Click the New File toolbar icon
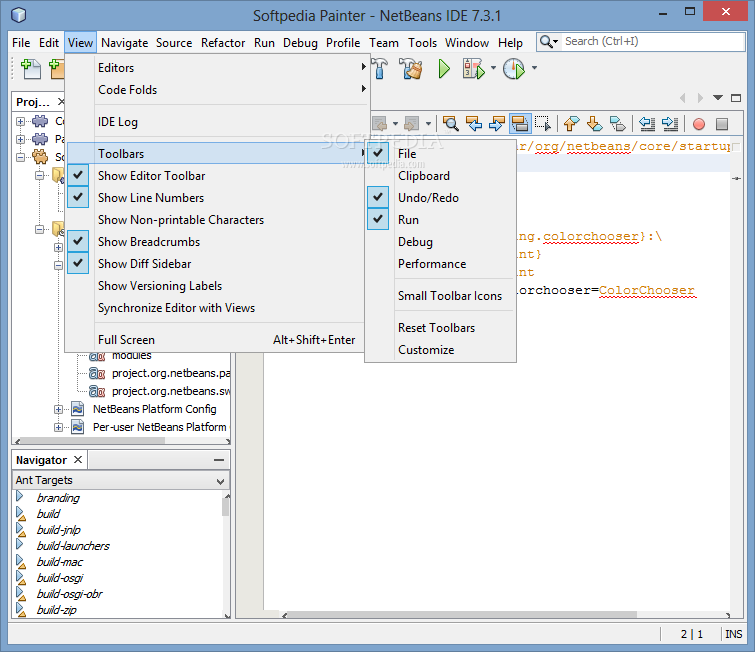The width and height of the screenshot is (755, 652). pos(31,69)
